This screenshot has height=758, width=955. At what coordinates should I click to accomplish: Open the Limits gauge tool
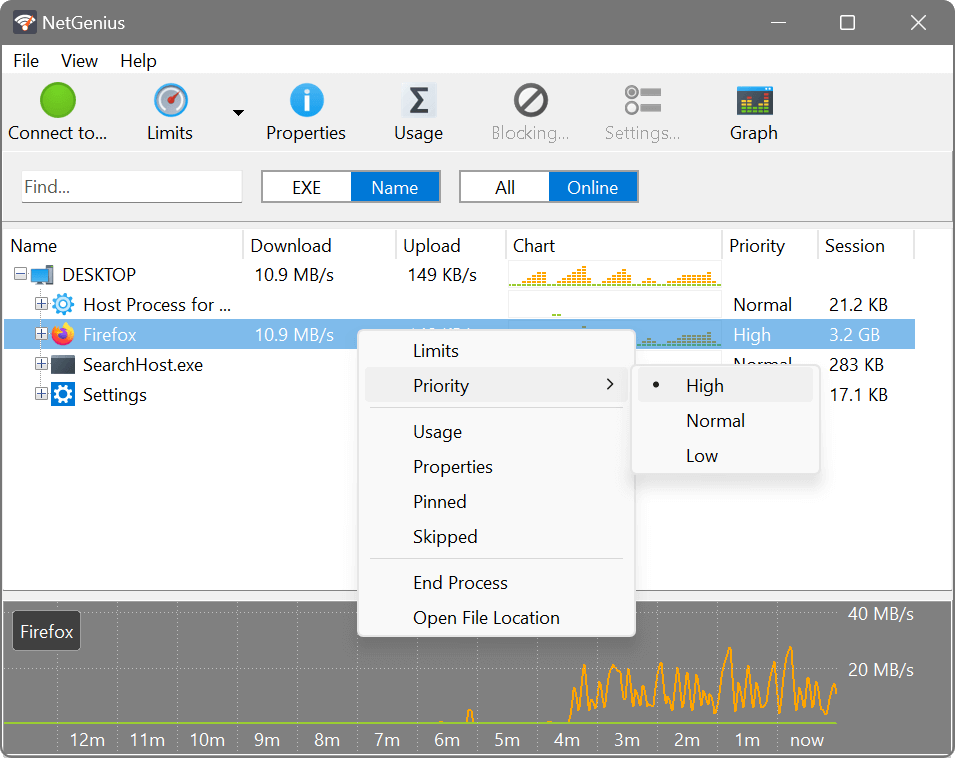pos(170,100)
